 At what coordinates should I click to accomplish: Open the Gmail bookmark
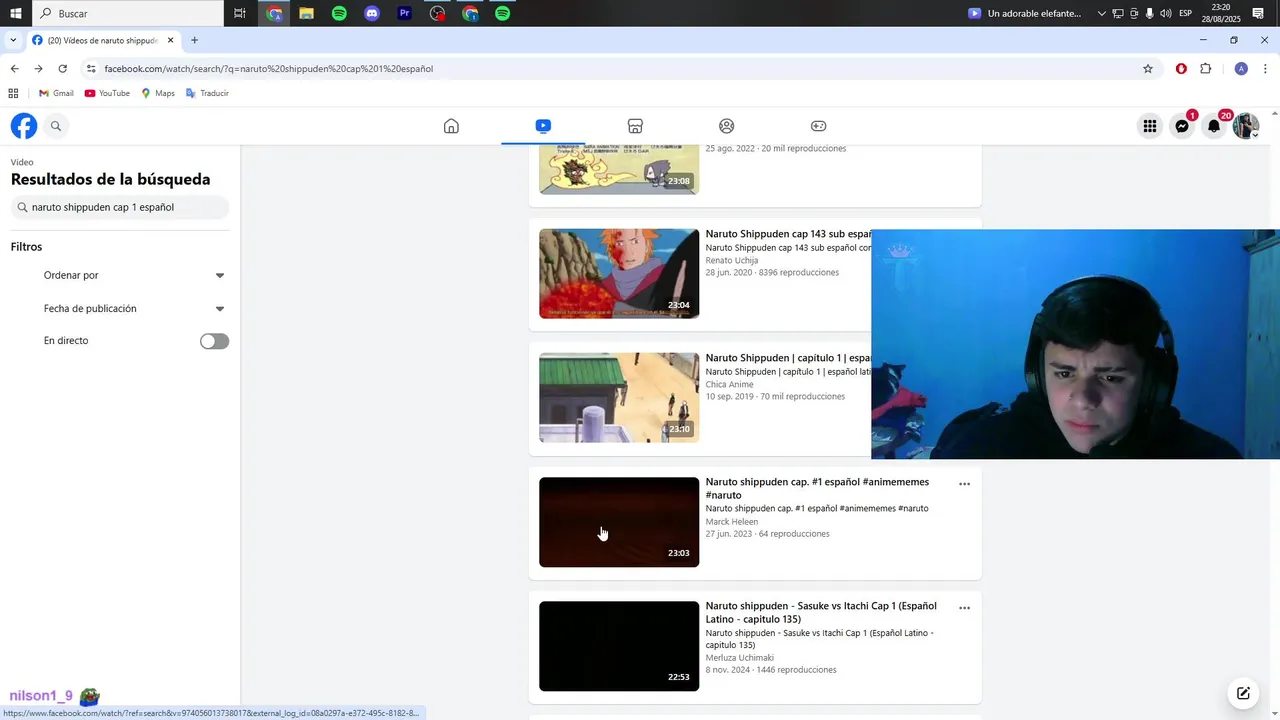coord(56,93)
